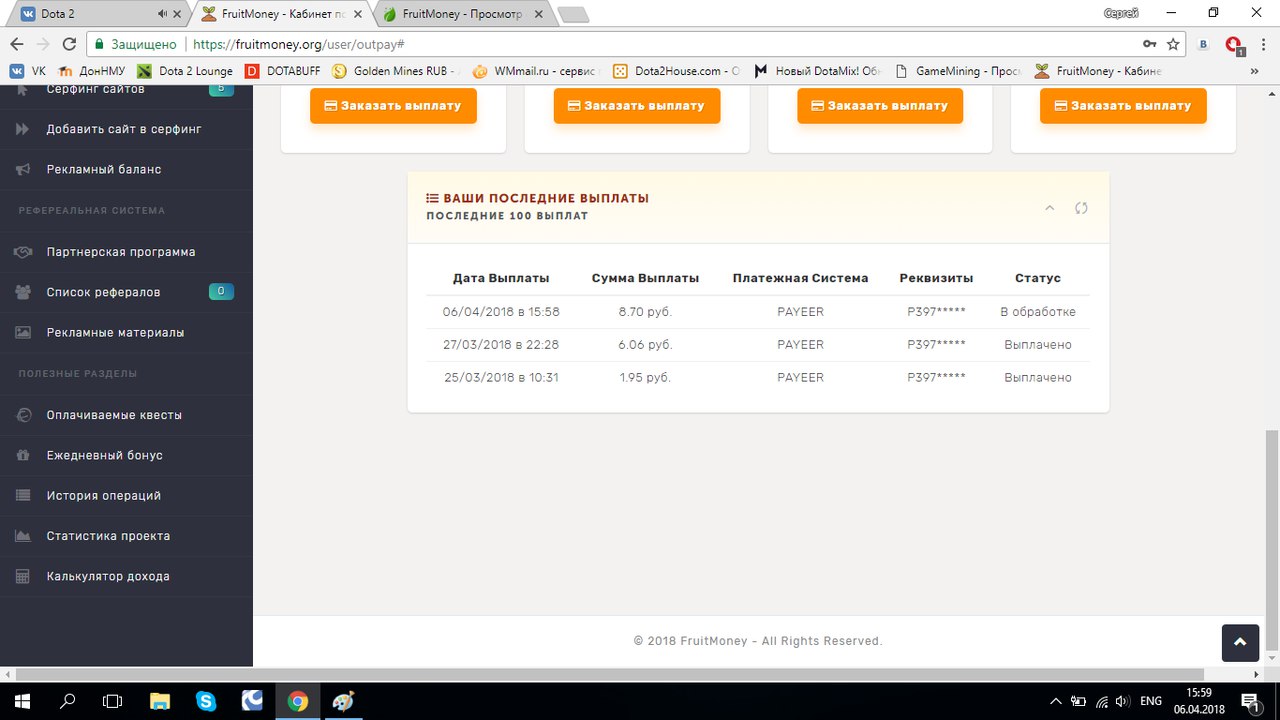
Task: Open the Партнерская программа handshake icon
Action: 23,252
